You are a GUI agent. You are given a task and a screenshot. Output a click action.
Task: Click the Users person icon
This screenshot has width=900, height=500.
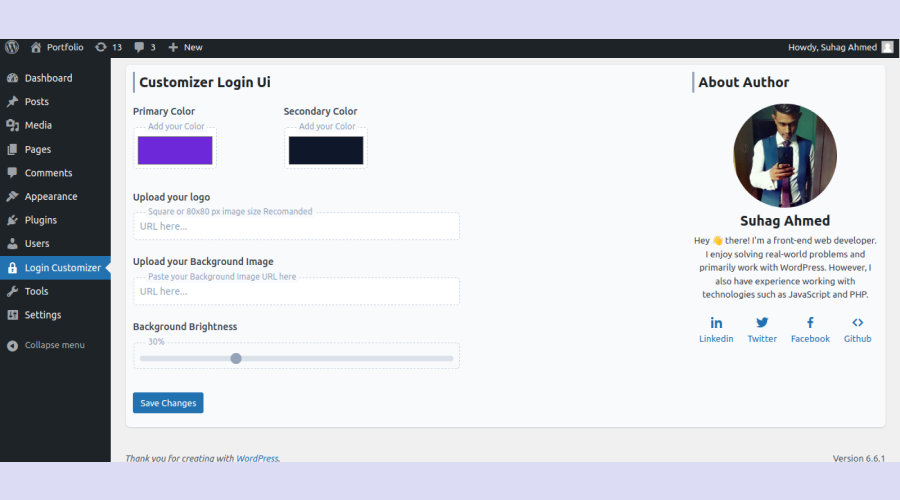[x=12, y=243]
